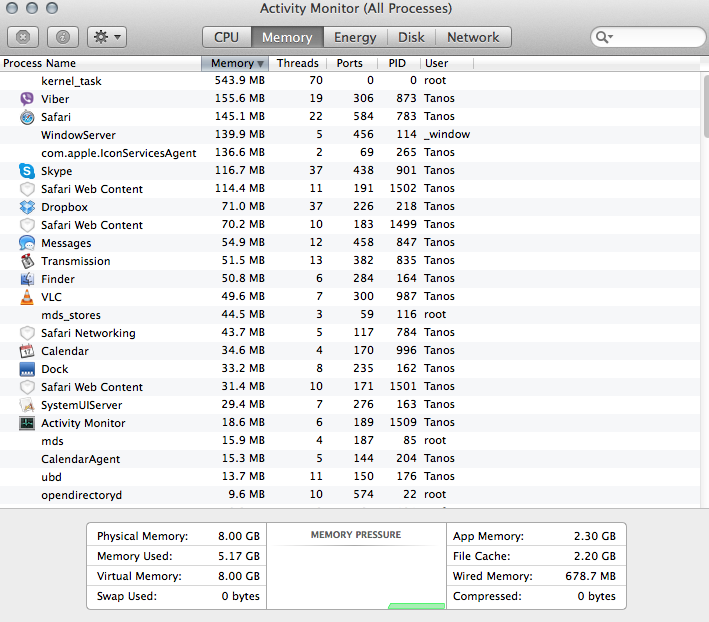This screenshot has height=622, width=709.
Task: Select the Memory tab
Action: pos(287,37)
